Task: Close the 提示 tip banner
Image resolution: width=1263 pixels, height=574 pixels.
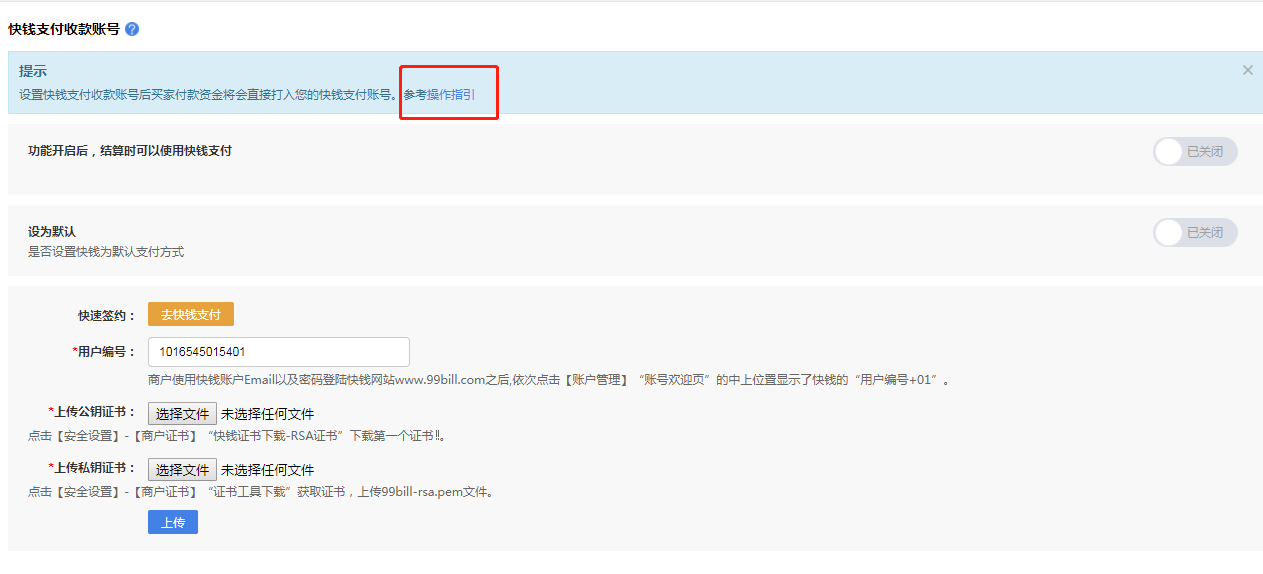Action: [x=1247, y=70]
